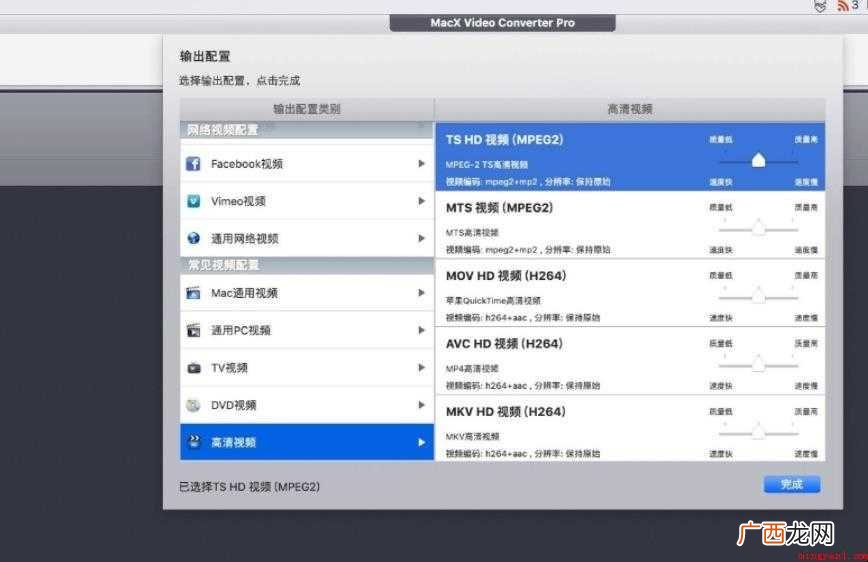Click the AVC HD quality slider handle
The image size is (868, 562).
(758, 363)
